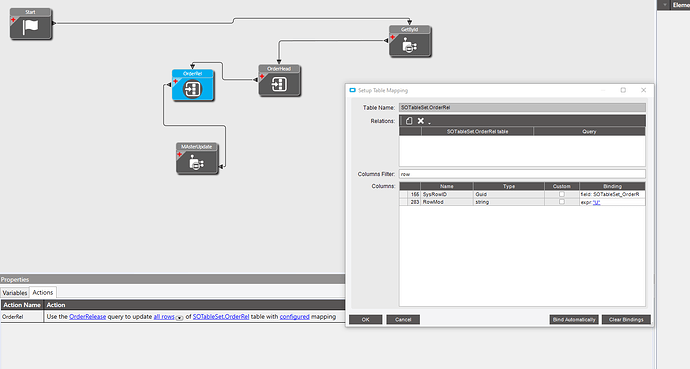Click the "U" expression link in Binding
The width and height of the screenshot is (690, 369).
click(x=596, y=202)
